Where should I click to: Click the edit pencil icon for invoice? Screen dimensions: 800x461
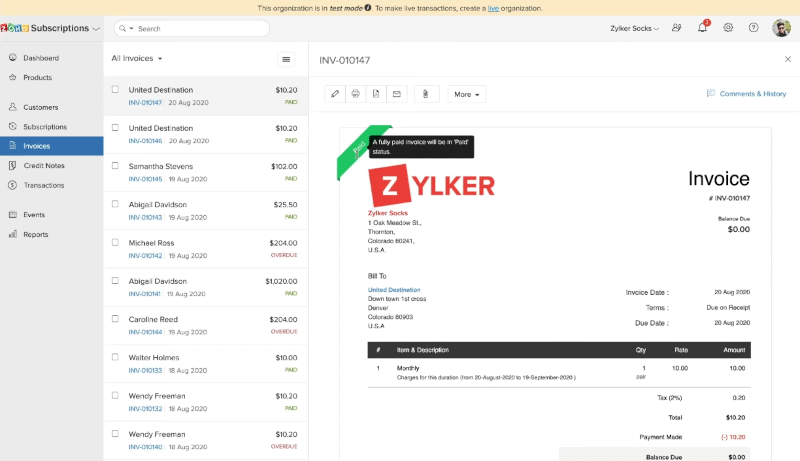click(x=335, y=94)
